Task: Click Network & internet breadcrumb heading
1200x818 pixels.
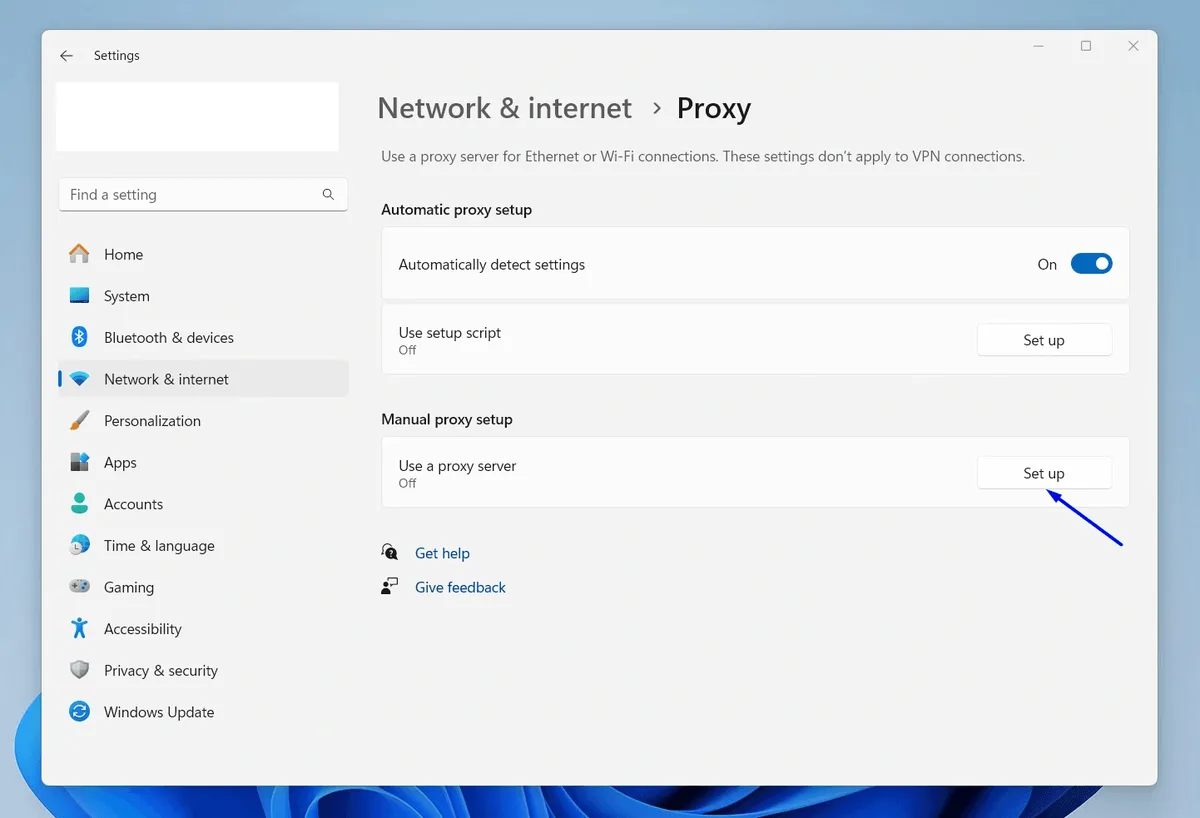Action: (505, 108)
